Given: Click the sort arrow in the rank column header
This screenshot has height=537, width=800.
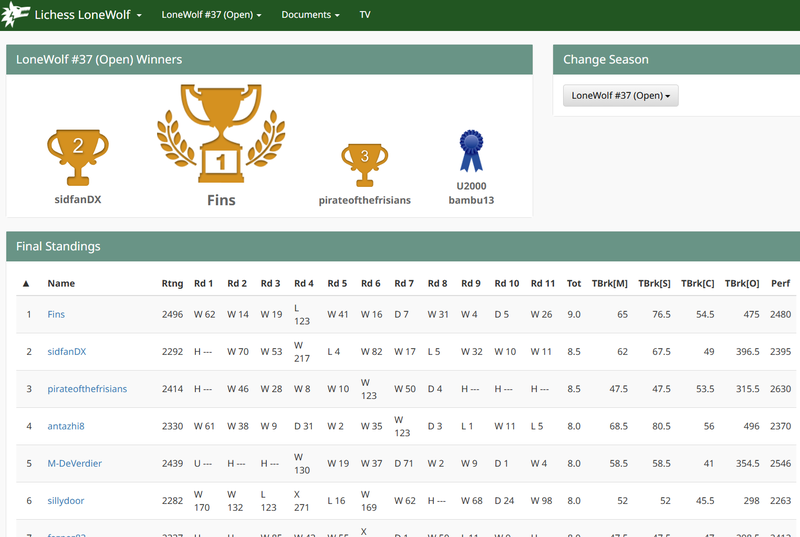Looking at the screenshot, I should tap(26, 283).
